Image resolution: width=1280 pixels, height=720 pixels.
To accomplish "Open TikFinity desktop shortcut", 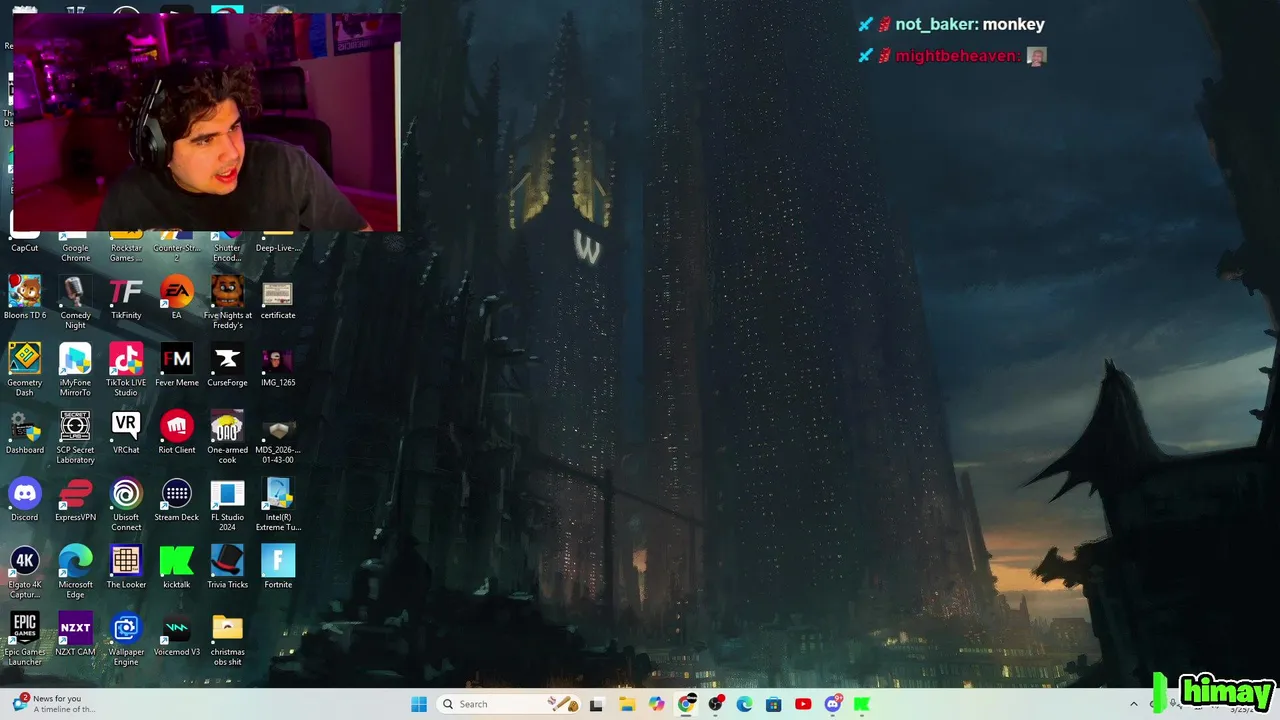I will (x=126, y=298).
